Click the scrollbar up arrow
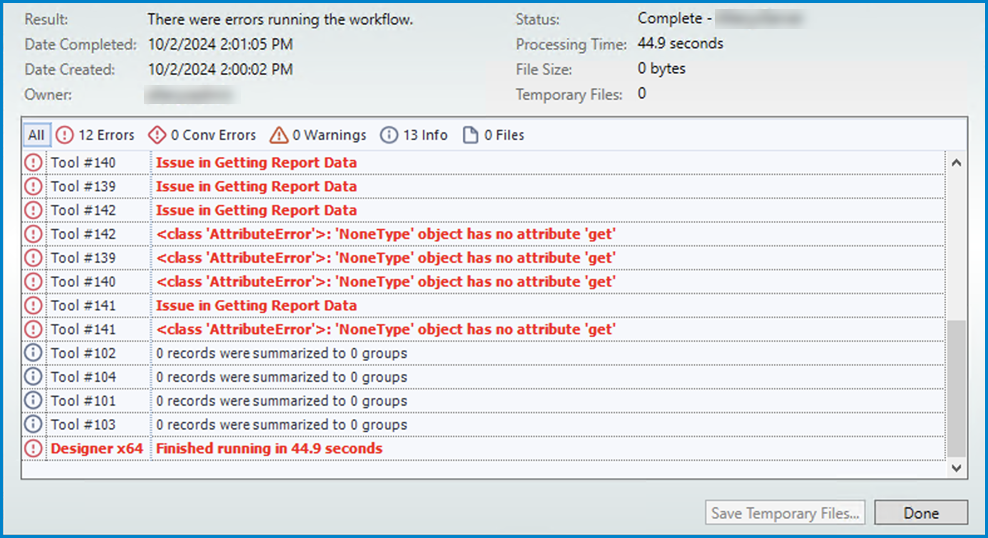Screen dimensions: 988x538 tap(956, 163)
